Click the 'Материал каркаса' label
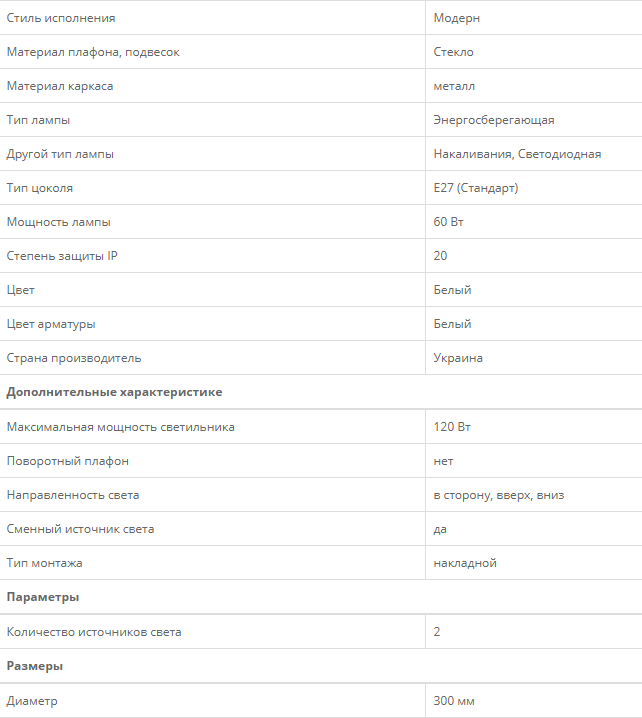642x718 pixels. coord(60,86)
